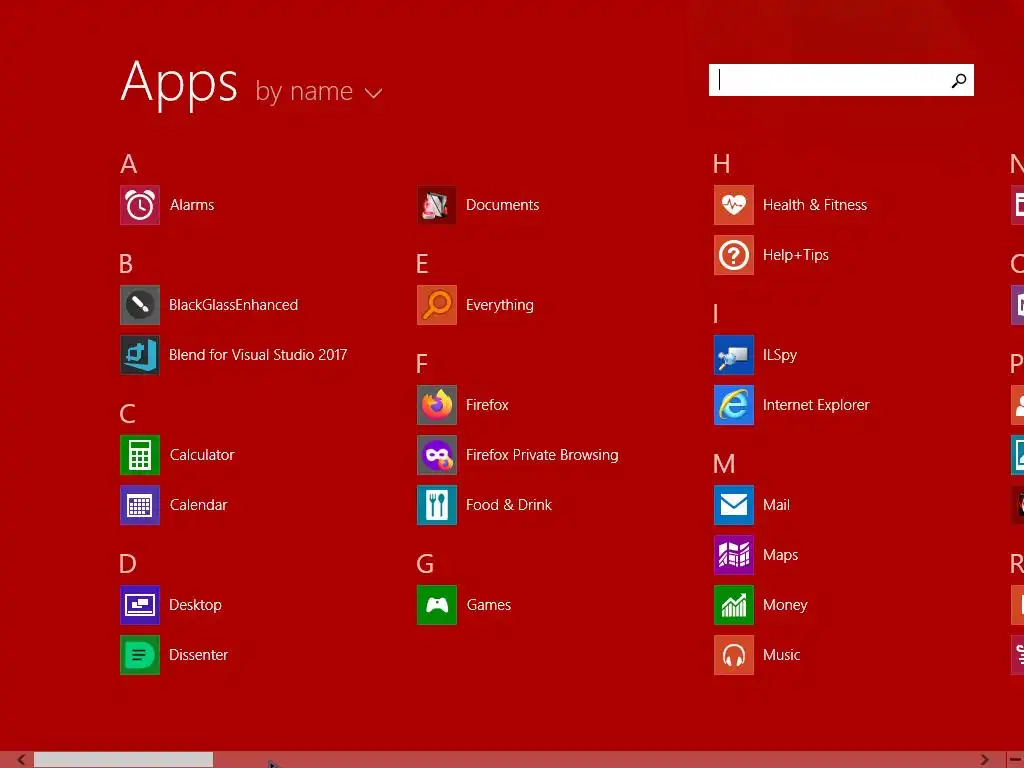The image size is (1024, 768).
Task: Click the 'Health & Fitness' label text
Action: (x=815, y=205)
